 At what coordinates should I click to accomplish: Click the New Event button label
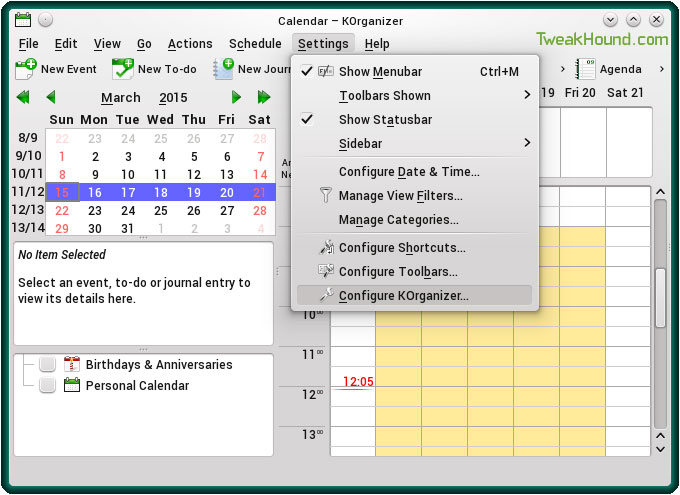pyautogui.click(x=69, y=69)
